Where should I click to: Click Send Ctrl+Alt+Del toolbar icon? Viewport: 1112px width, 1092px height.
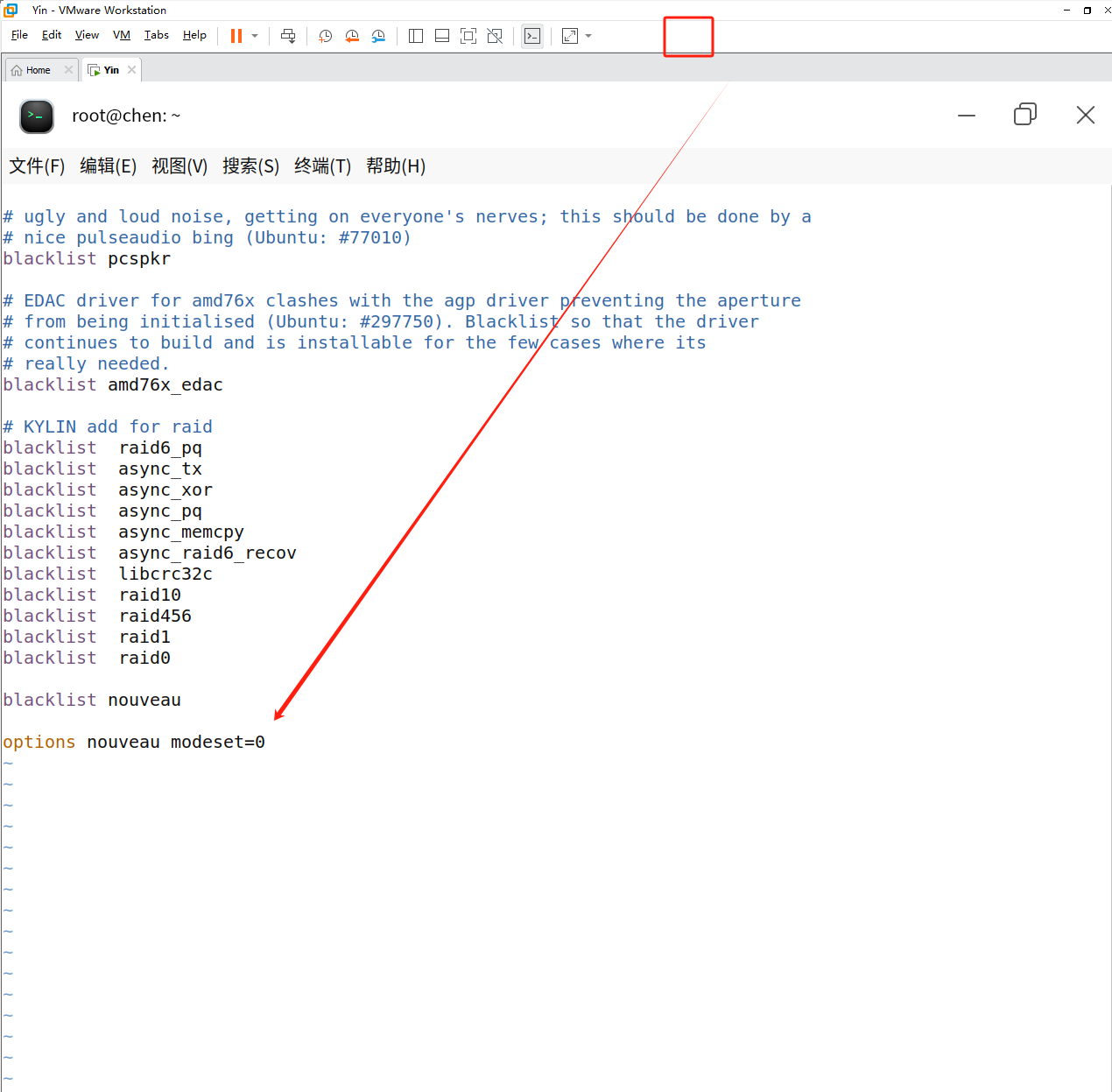pyautogui.click(x=288, y=36)
